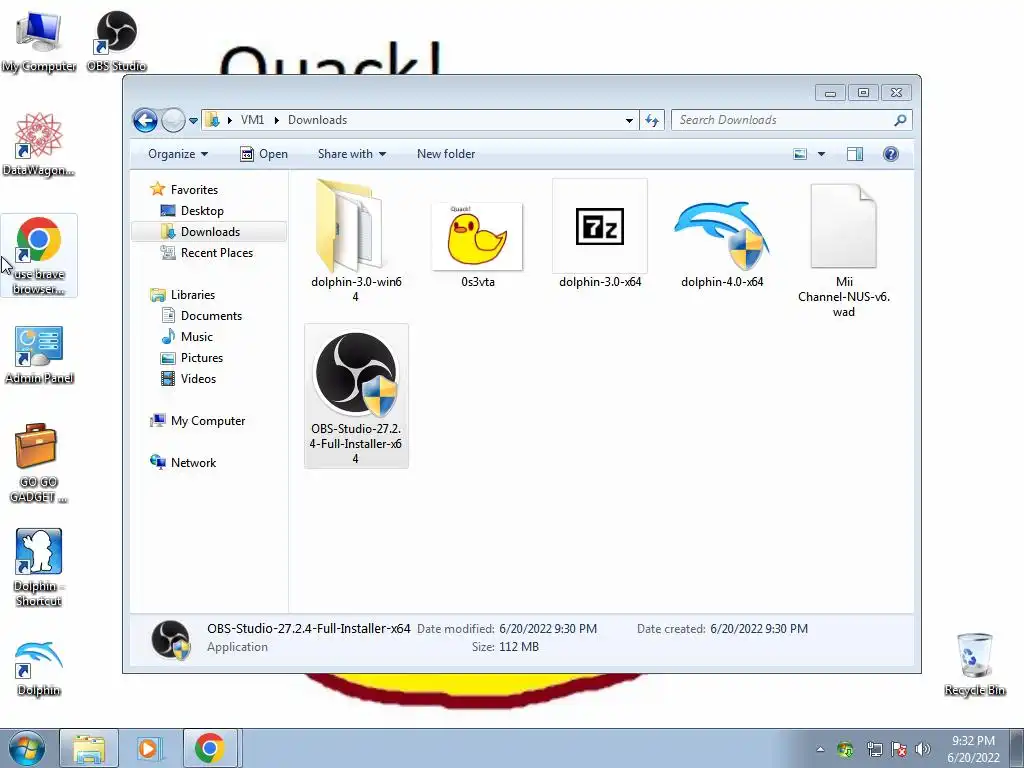Image resolution: width=1024 pixels, height=768 pixels.
Task: Launch Windows Media Player from taskbar
Action: pos(149,748)
